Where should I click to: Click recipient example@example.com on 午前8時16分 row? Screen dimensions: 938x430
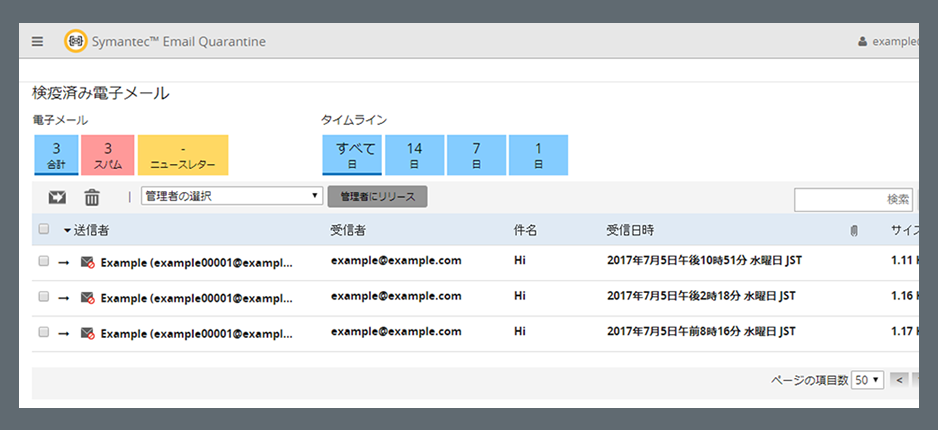click(x=396, y=331)
